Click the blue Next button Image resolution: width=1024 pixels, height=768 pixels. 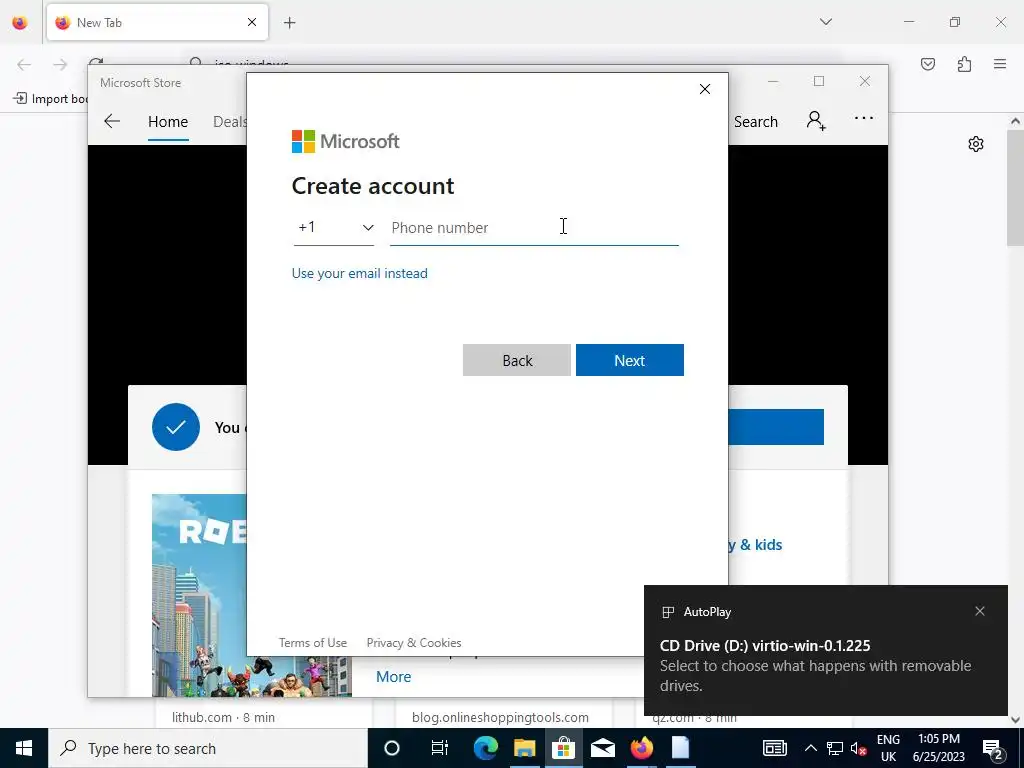click(x=630, y=360)
